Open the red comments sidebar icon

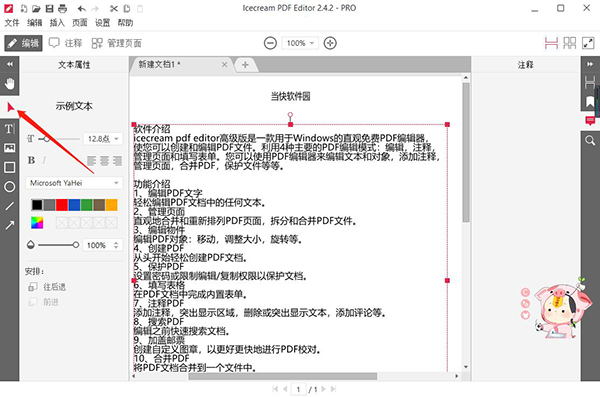[x=590, y=121]
